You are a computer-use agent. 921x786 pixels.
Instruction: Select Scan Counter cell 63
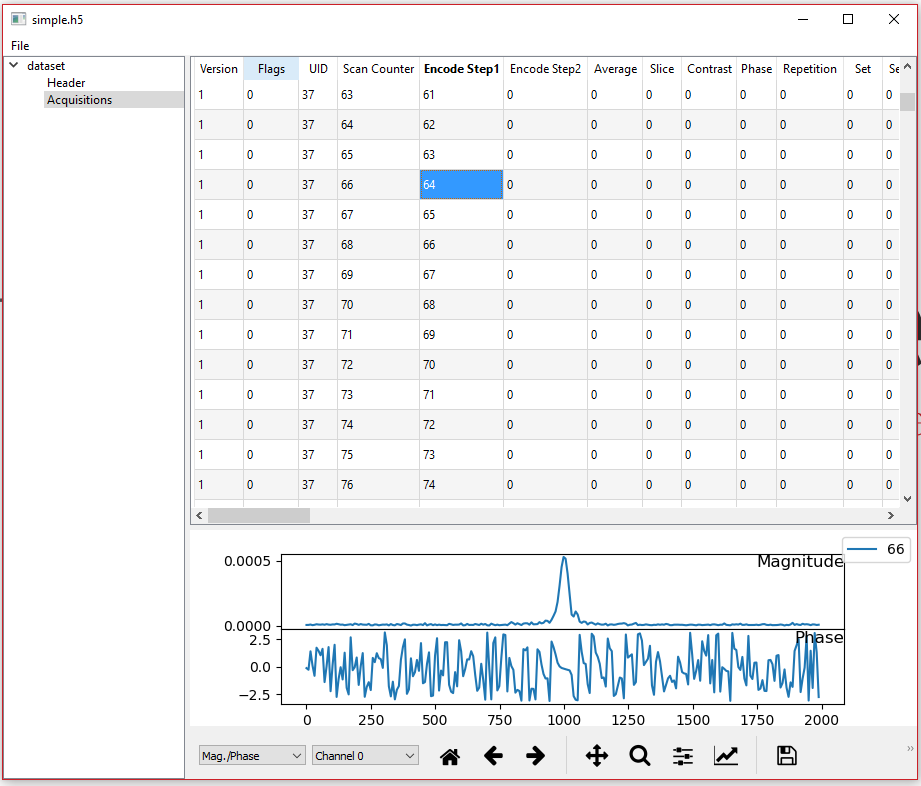pos(378,95)
